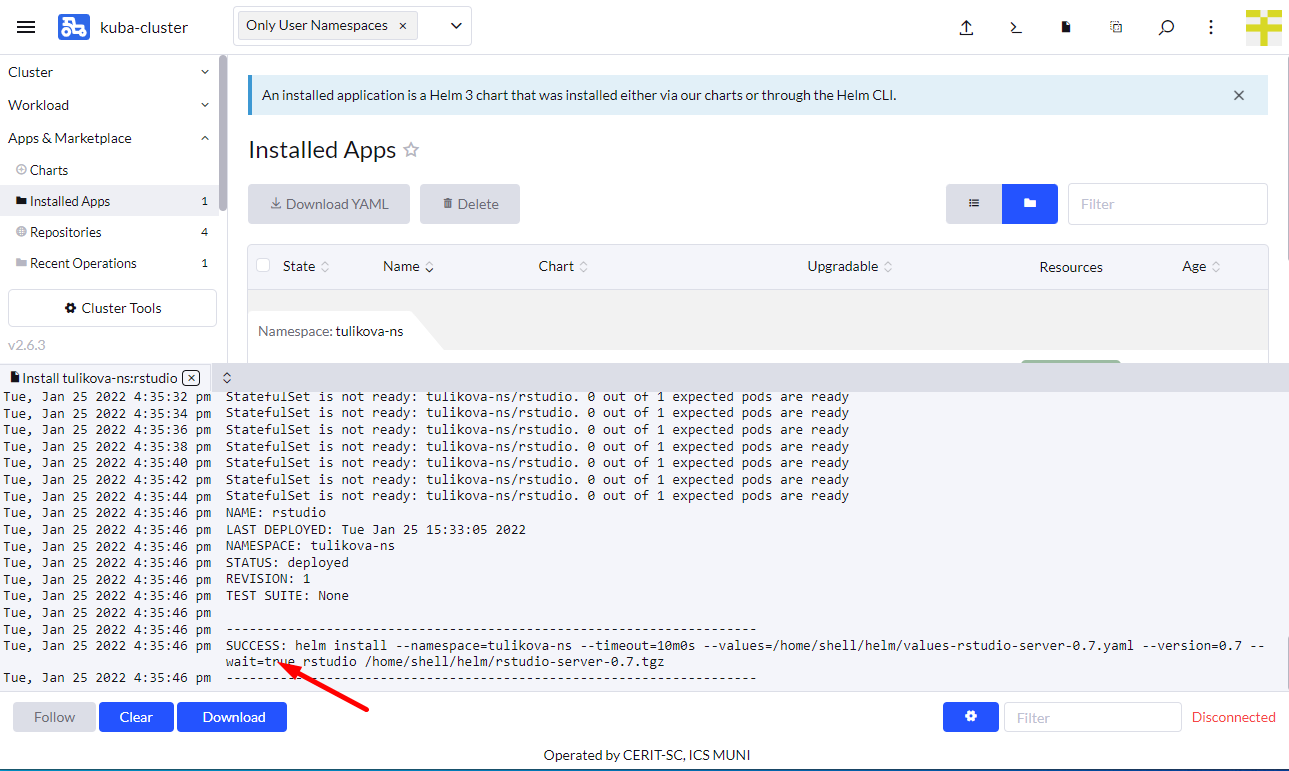The image size is (1289, 771).
Task: Expand the Cluster sidebar section
Action: pyautogui.click(x=109, y=72)
